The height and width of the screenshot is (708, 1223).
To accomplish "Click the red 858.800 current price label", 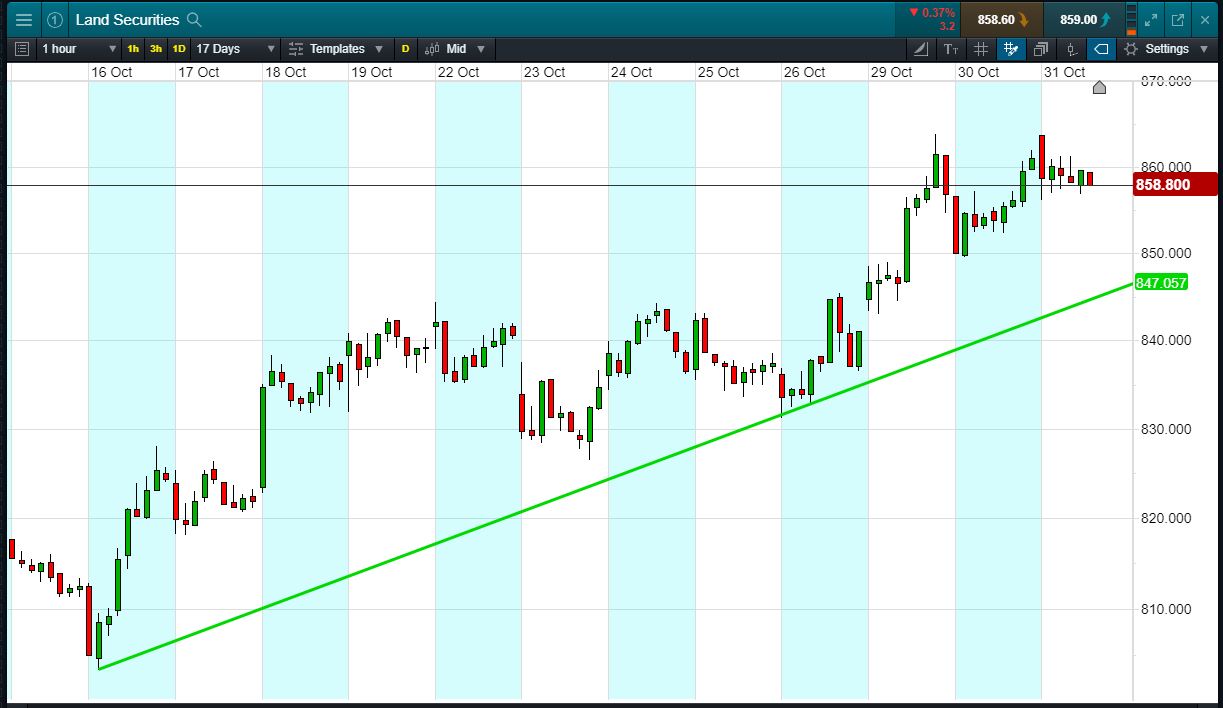I will click(1175, 184).
